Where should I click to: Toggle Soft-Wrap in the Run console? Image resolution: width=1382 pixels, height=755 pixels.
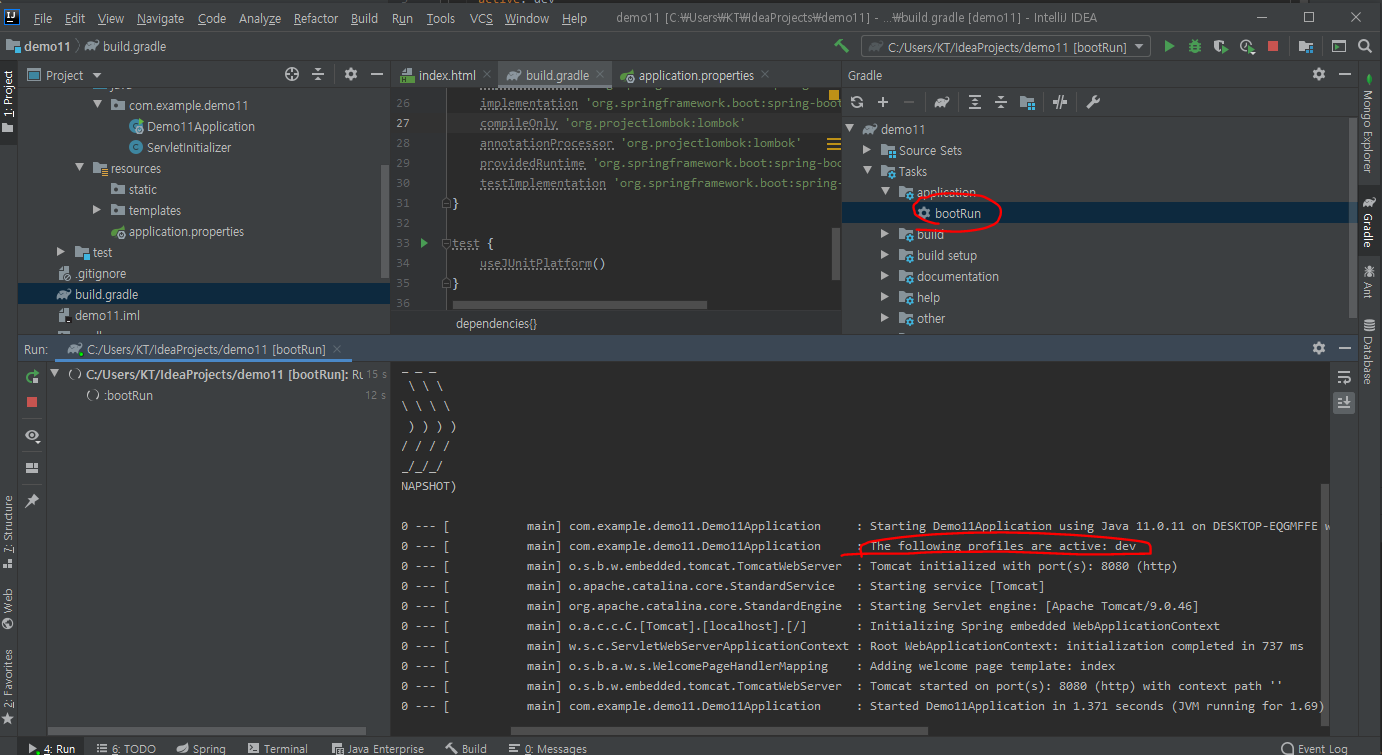coord(1344,376)
